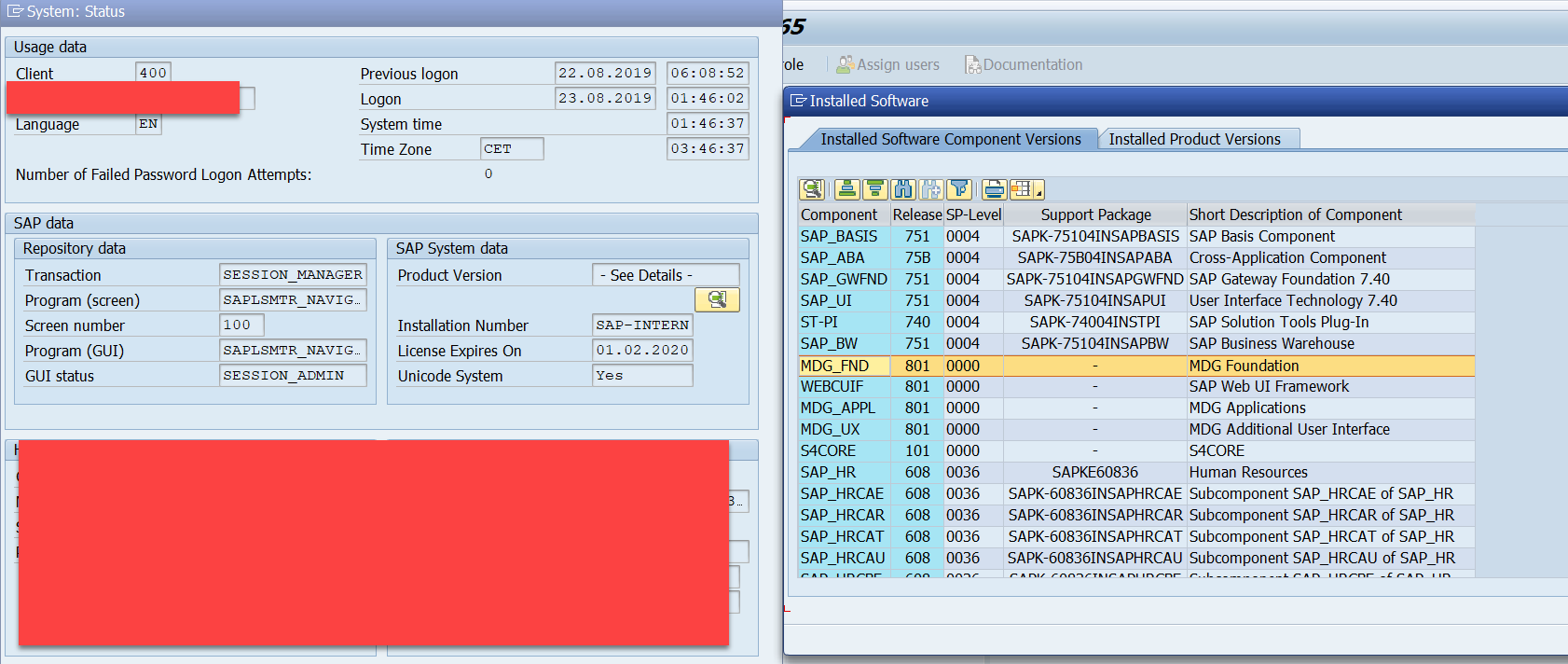Sort descending in Installed Software toolbar
Image resolution: width=1568 pixels, height=664 pixels.
[874, 189]
